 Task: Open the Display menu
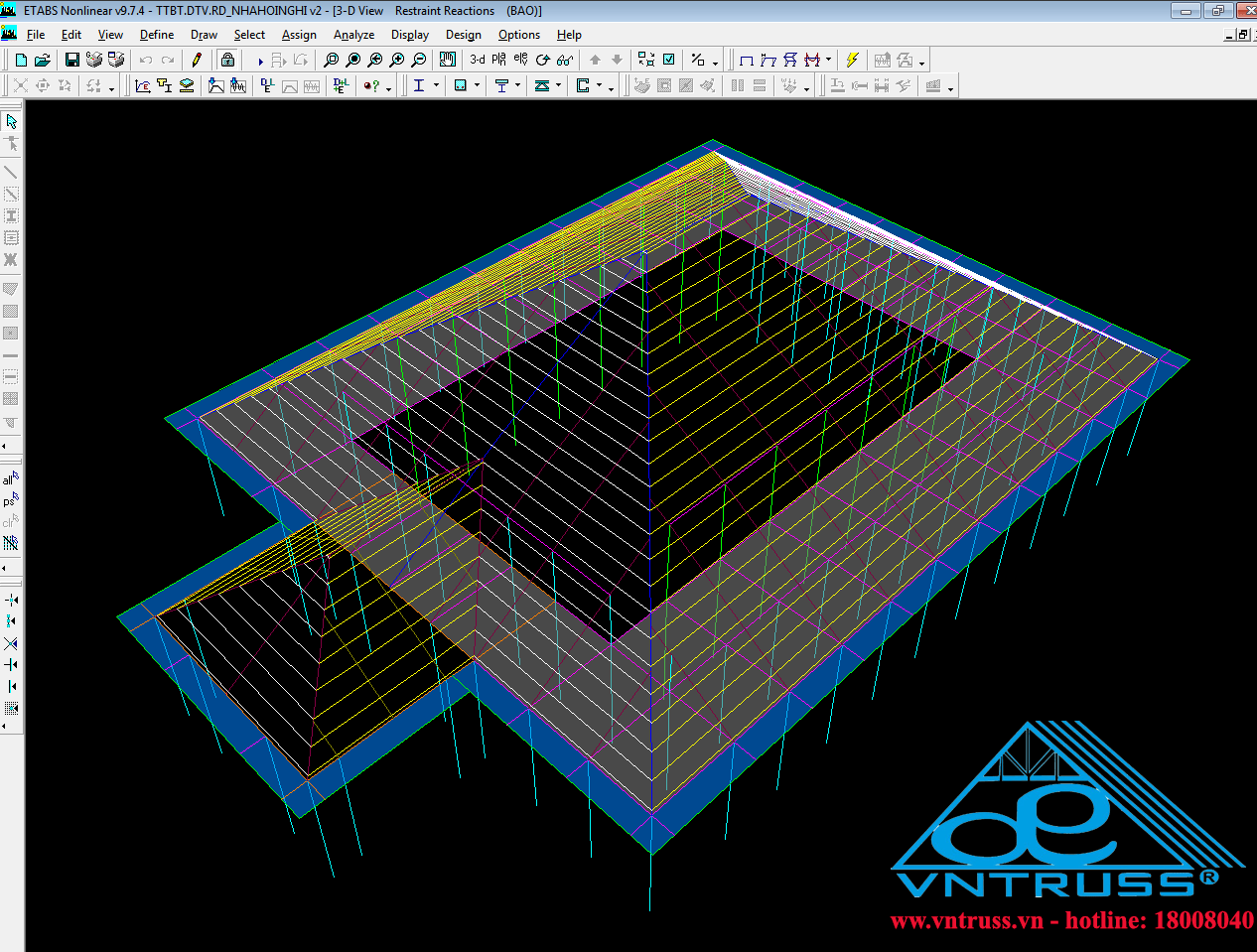(x=410, y=35)
